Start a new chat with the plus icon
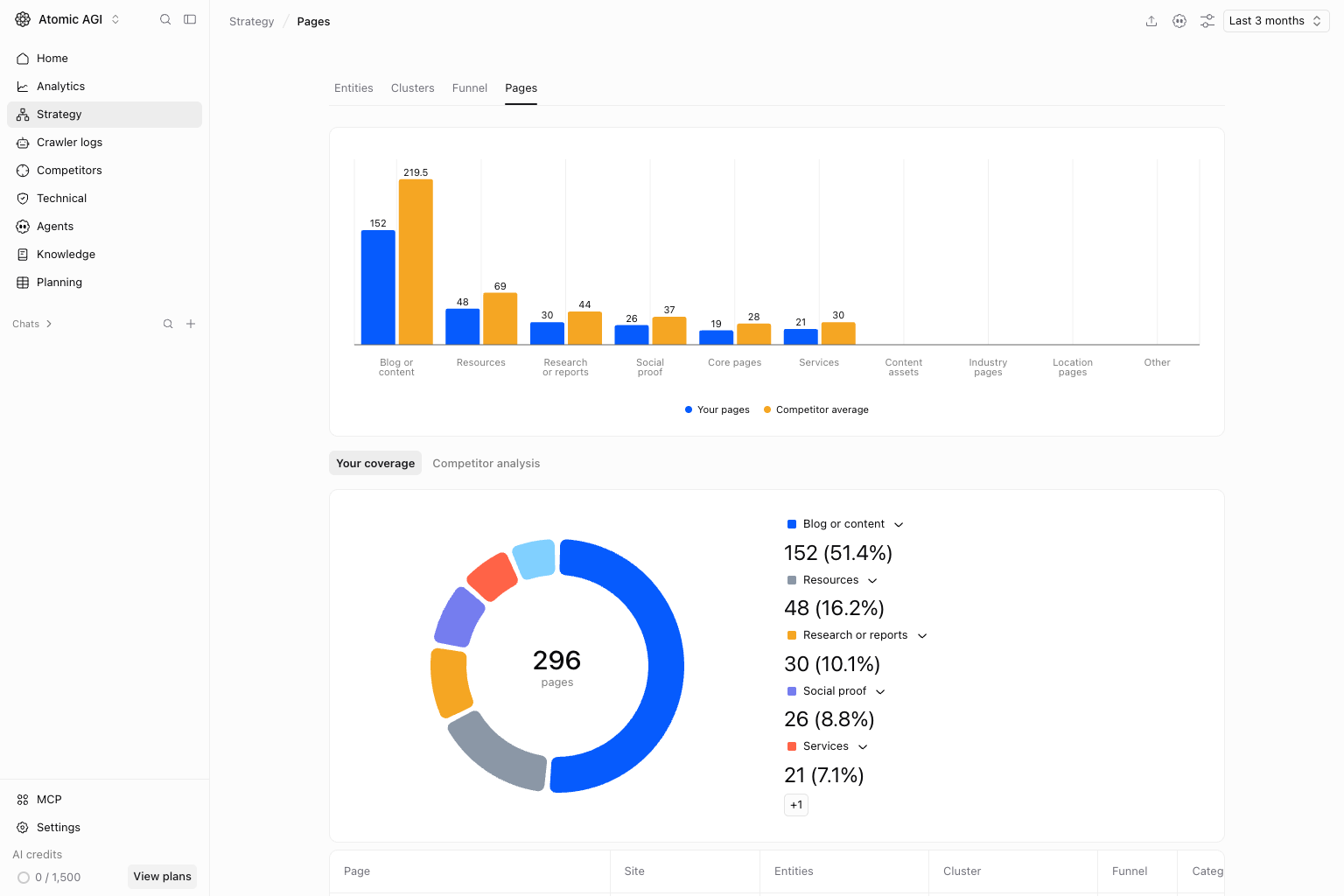This screenshot has height=896, width=1344. pyautogui.click(x=191, y=324)
